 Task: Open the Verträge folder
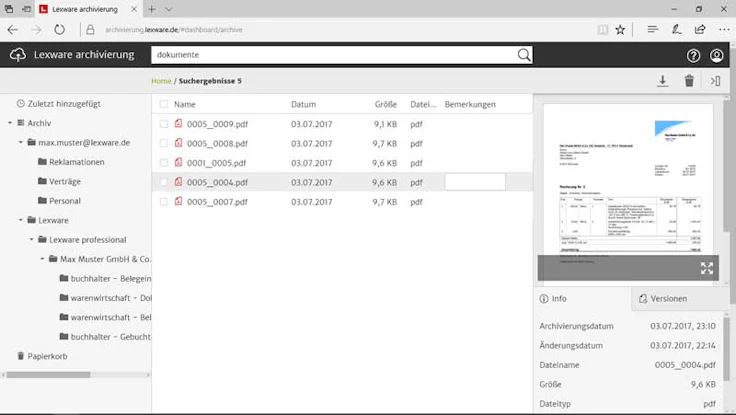pyautogui.click(x=60, y=181)
